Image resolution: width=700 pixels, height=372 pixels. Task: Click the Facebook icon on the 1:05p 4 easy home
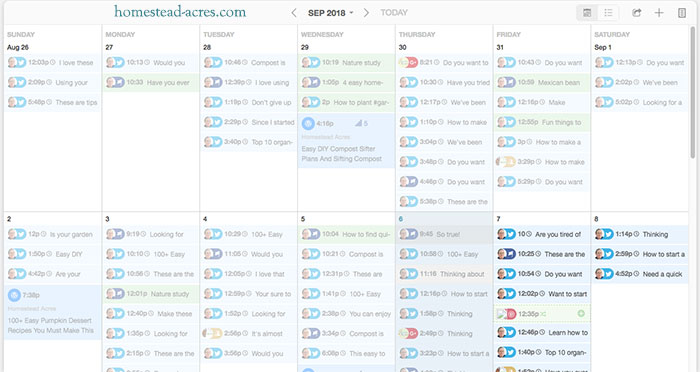tap(315, 82)
